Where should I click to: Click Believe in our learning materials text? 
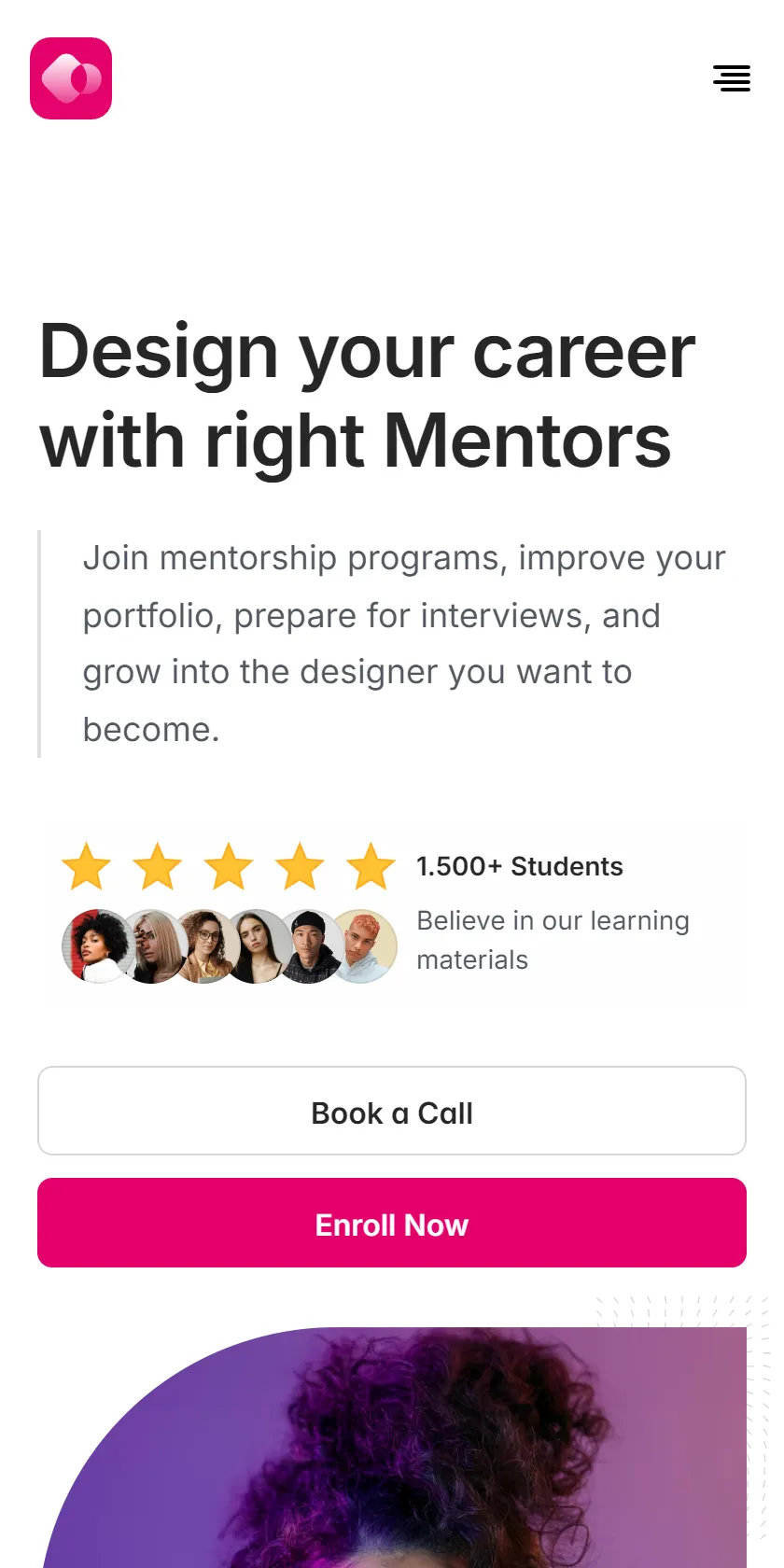coord(553,940)
